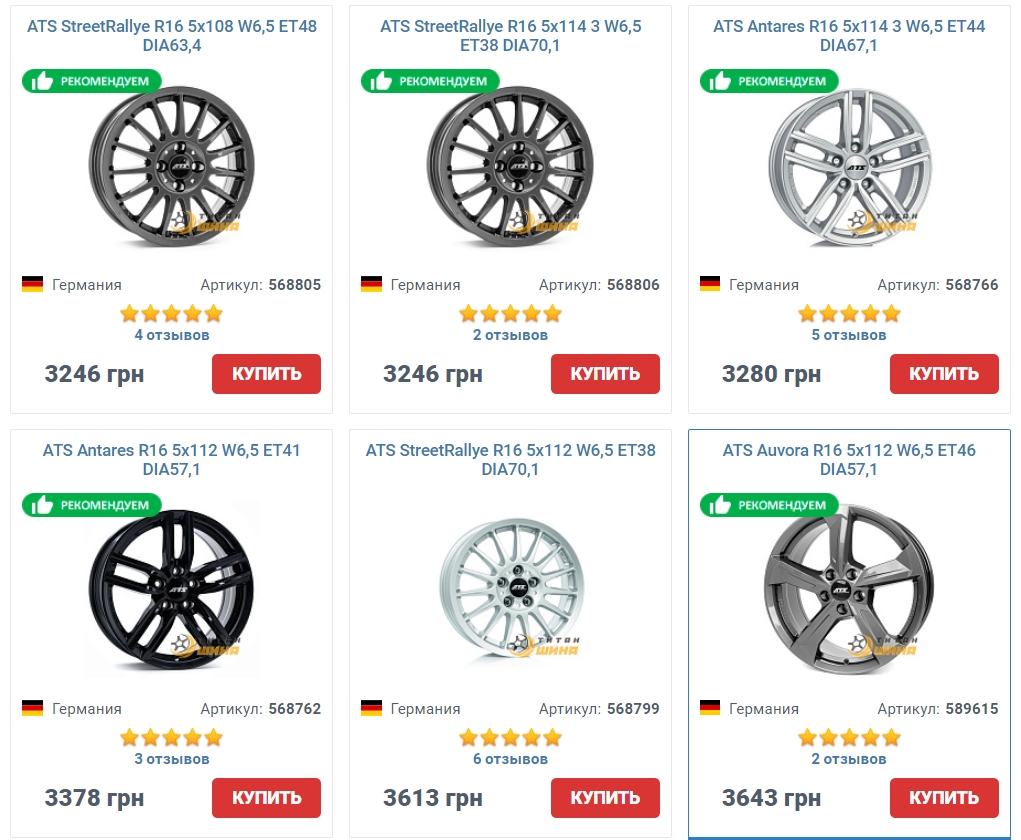The image size is (1021, 840).
Task: Open the 6 отзывов reviews link
Action: (510, 759)
